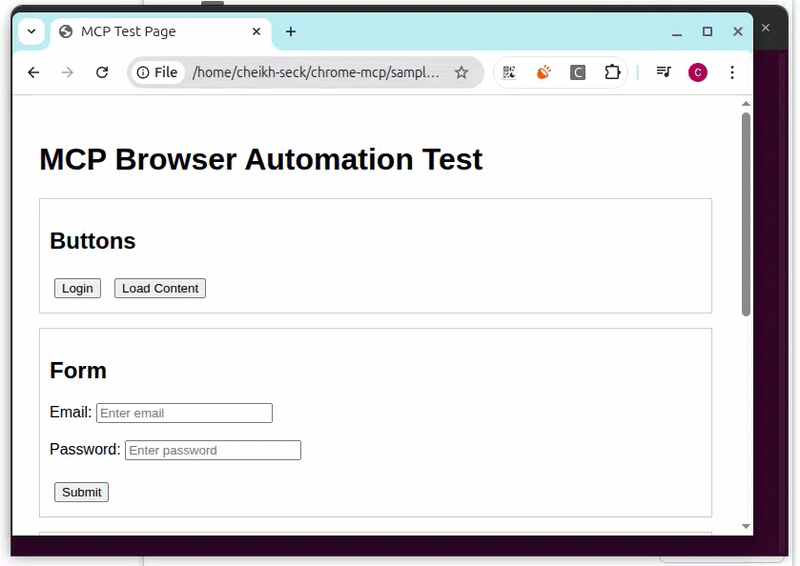Minimize the Chrome window
Screen dimensions: 800x566
(677, 32)
